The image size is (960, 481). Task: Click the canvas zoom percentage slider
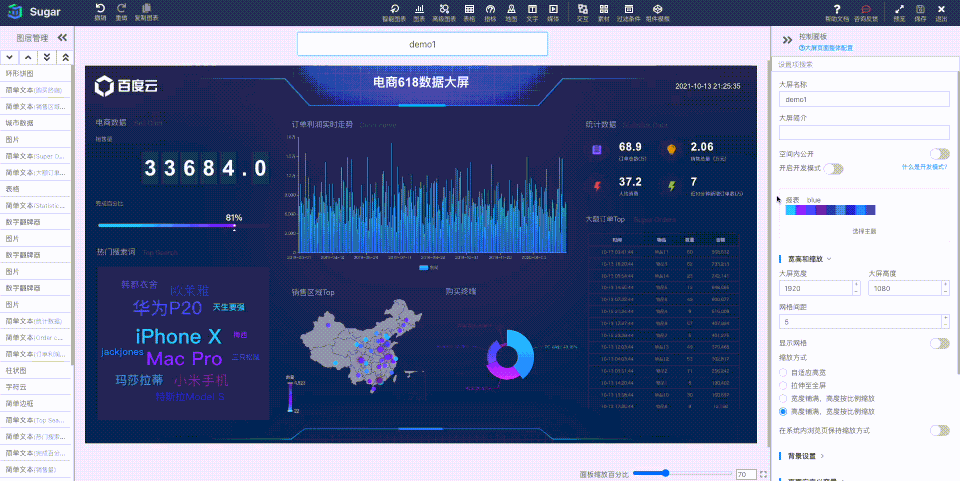(x=682, y=473)
